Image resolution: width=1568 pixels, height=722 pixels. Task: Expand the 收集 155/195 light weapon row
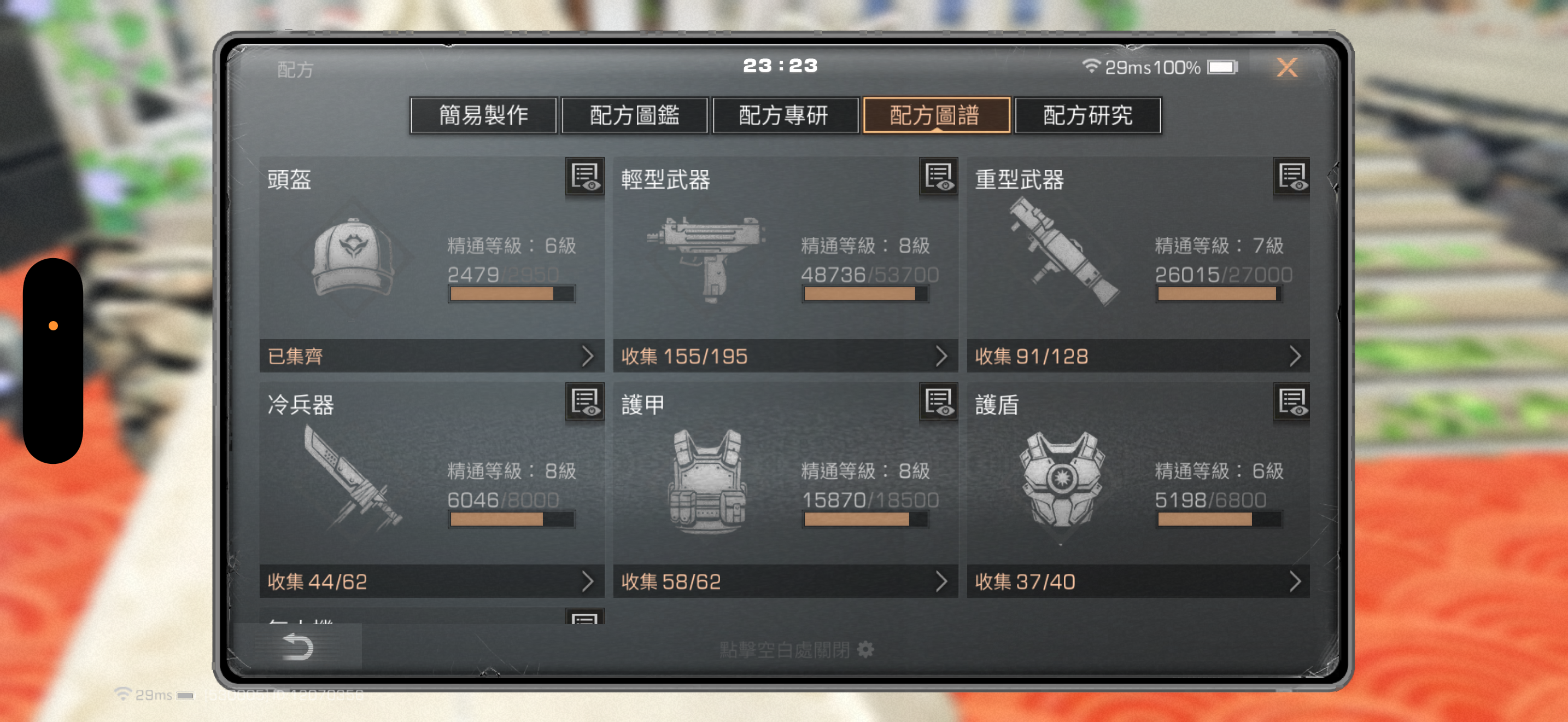pyautogui.click(x=785, y=356)
